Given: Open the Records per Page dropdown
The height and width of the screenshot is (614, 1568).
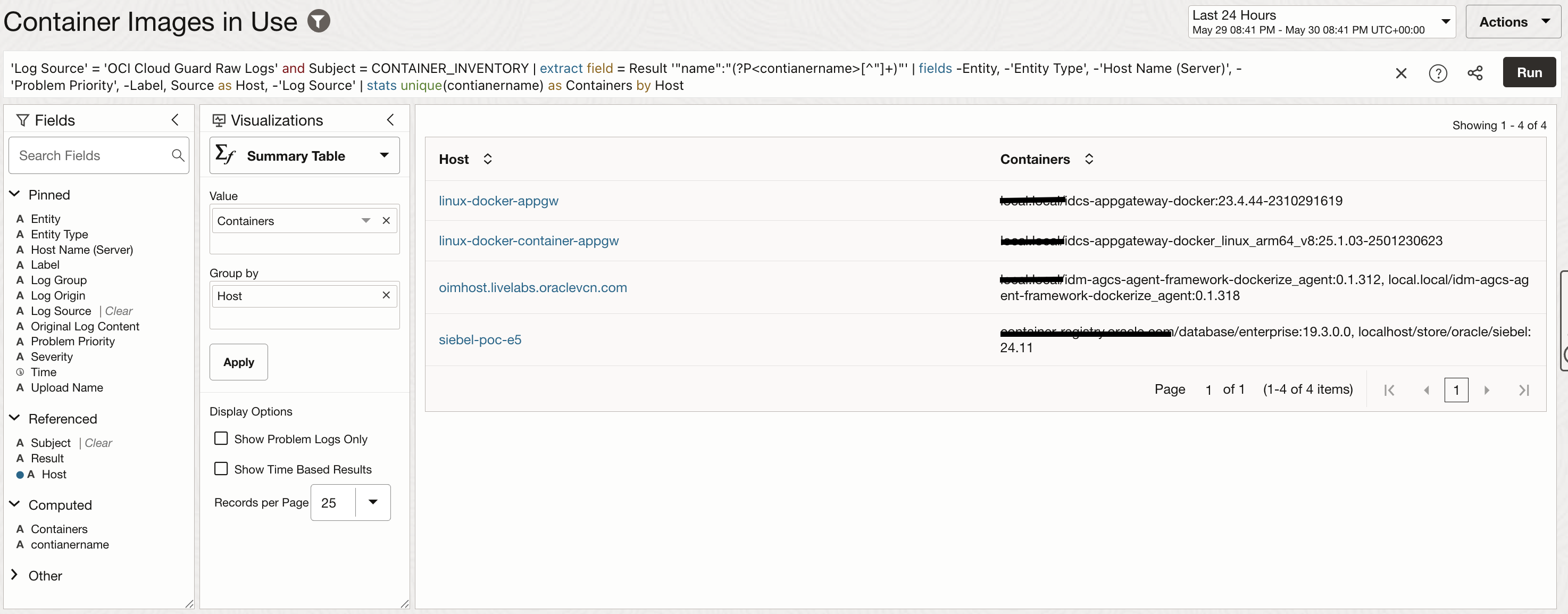Looking at the screenshot, I should [x=373, y=502].
